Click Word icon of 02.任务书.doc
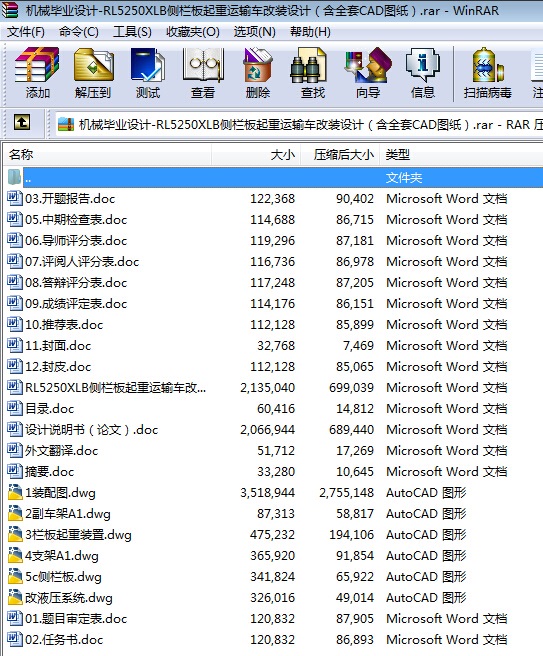Image resolution: width=543 pixels, height=656 pixels. pyautogui.click(x=15, y=639)
